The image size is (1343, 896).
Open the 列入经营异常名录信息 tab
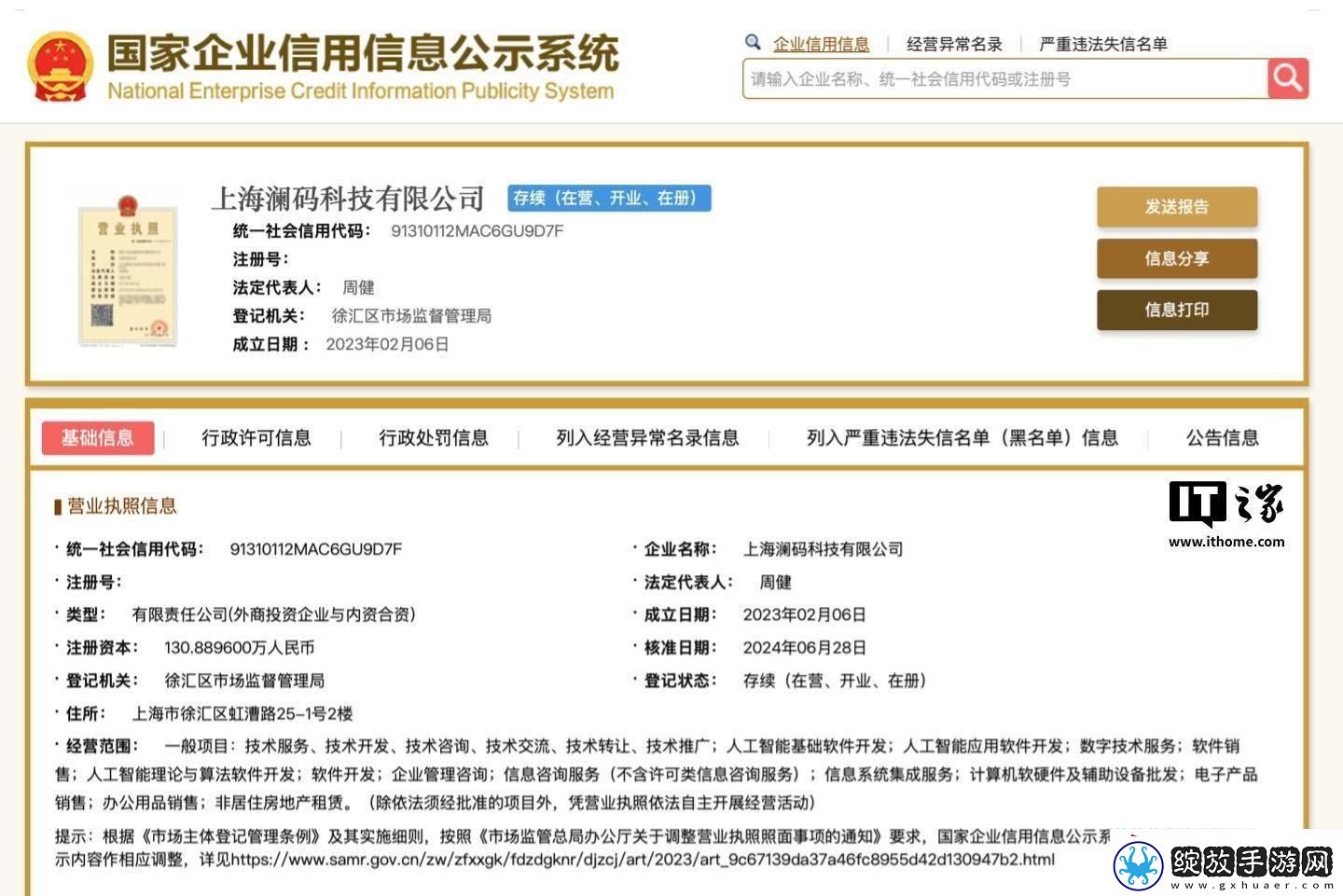[x=647, y=437]
